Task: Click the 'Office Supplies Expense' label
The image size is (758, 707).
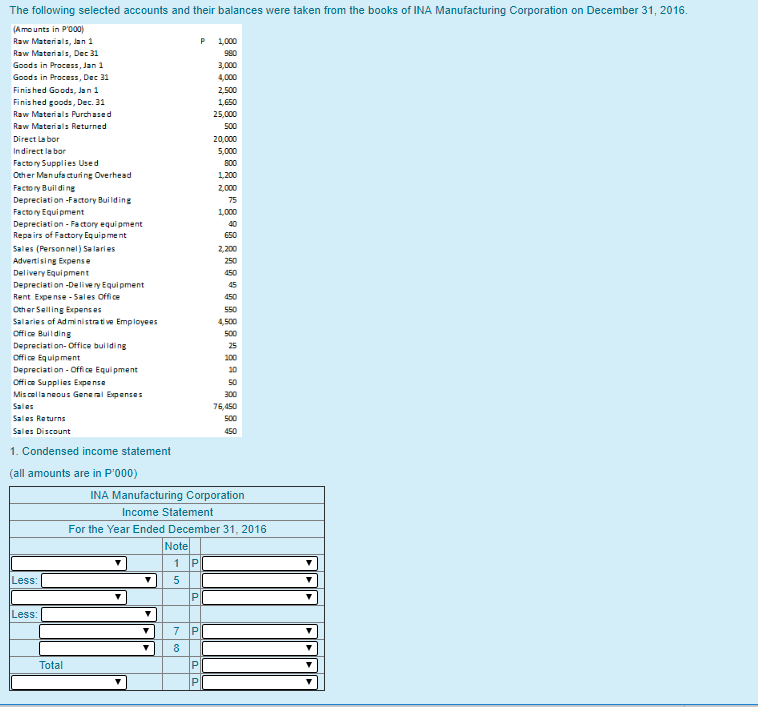Action: 59,382
